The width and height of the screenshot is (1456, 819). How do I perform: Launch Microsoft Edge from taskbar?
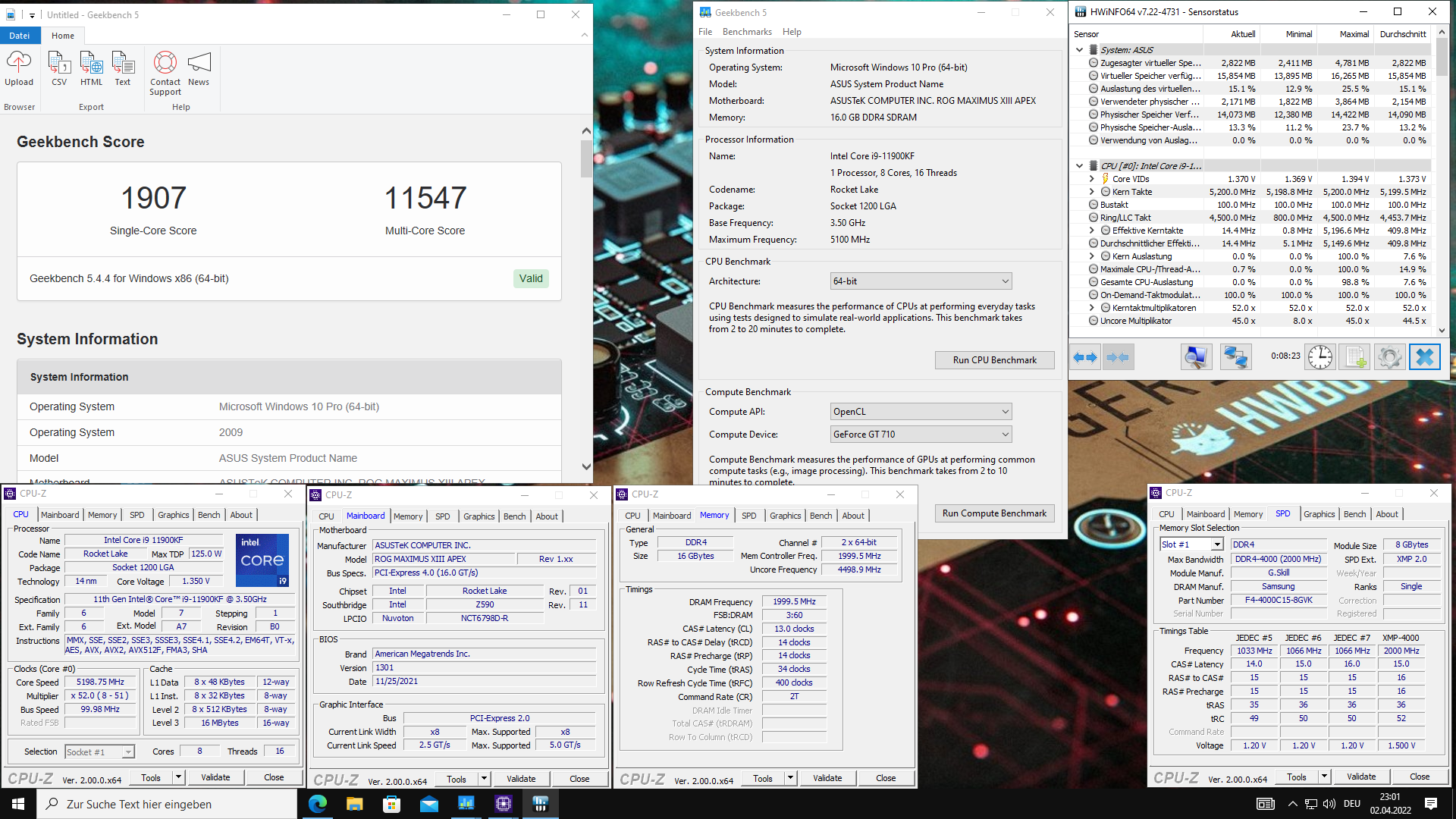317,804
